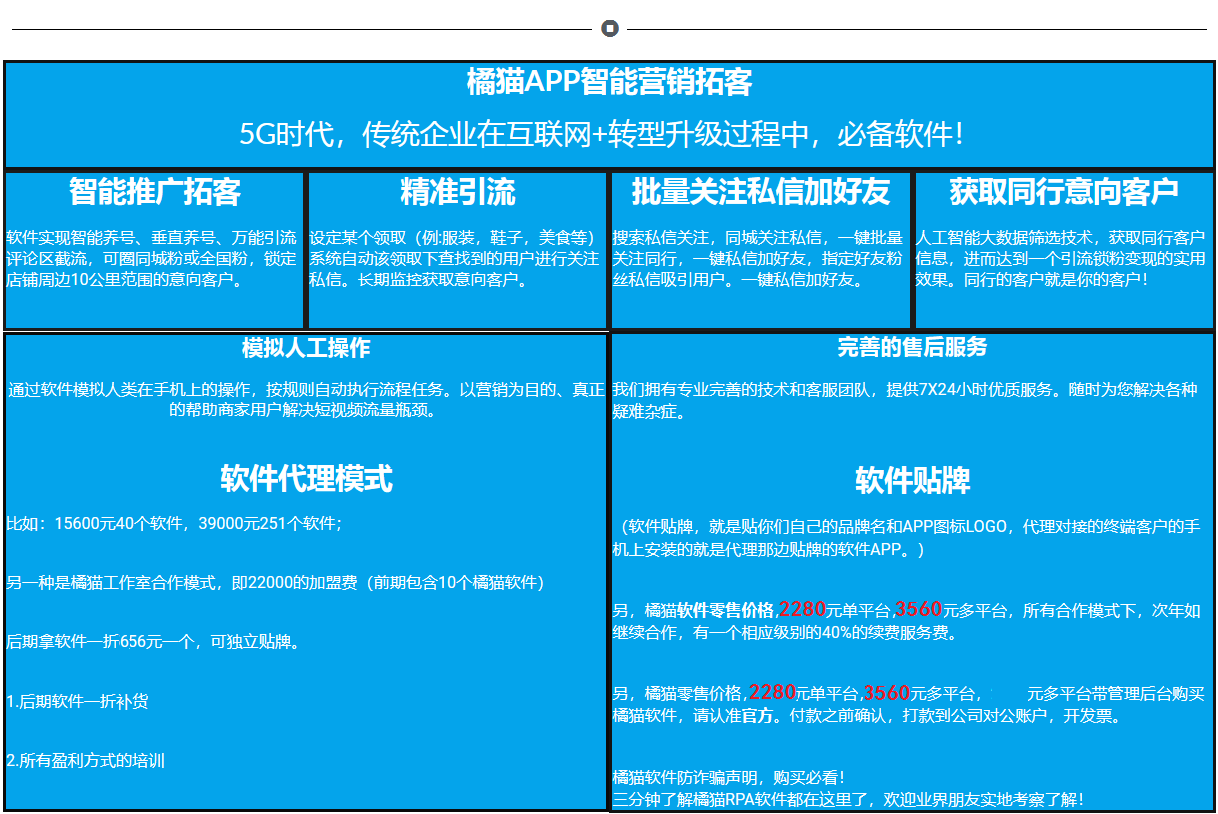1218x814 pixels.
Task: Click paragraph starting 通过软件模拟人类
Action: (306, 399)
